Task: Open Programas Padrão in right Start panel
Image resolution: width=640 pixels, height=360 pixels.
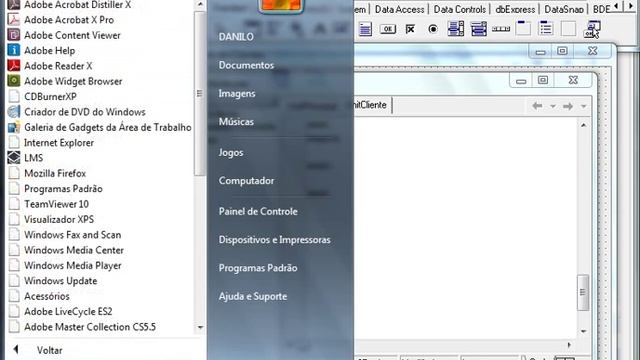Action: 258,268
